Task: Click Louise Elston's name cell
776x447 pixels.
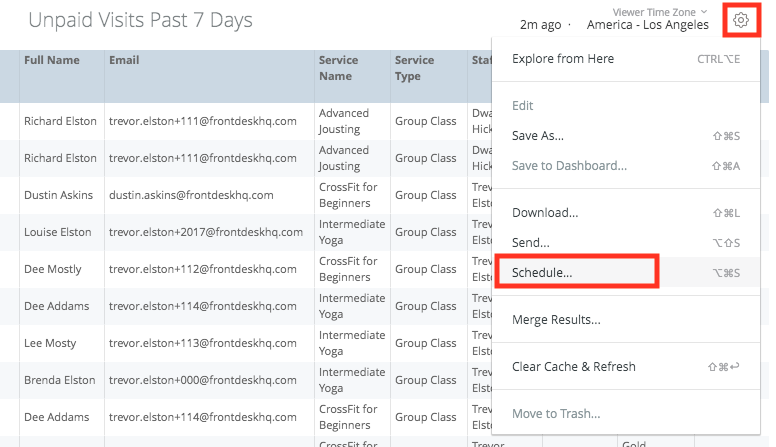Action: (58, 232)
